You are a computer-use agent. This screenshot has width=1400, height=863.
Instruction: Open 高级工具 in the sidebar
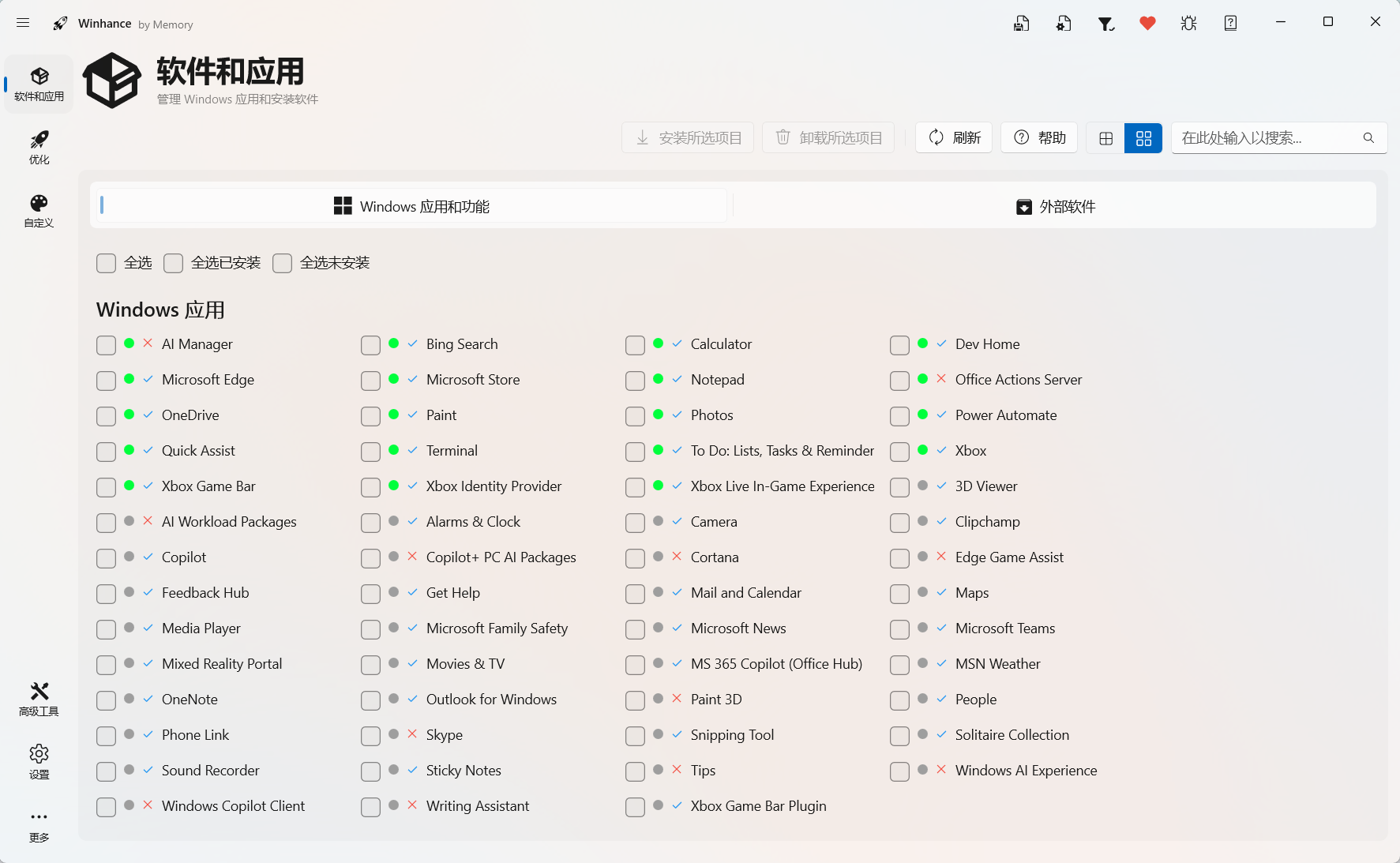(x=39, y=700)
